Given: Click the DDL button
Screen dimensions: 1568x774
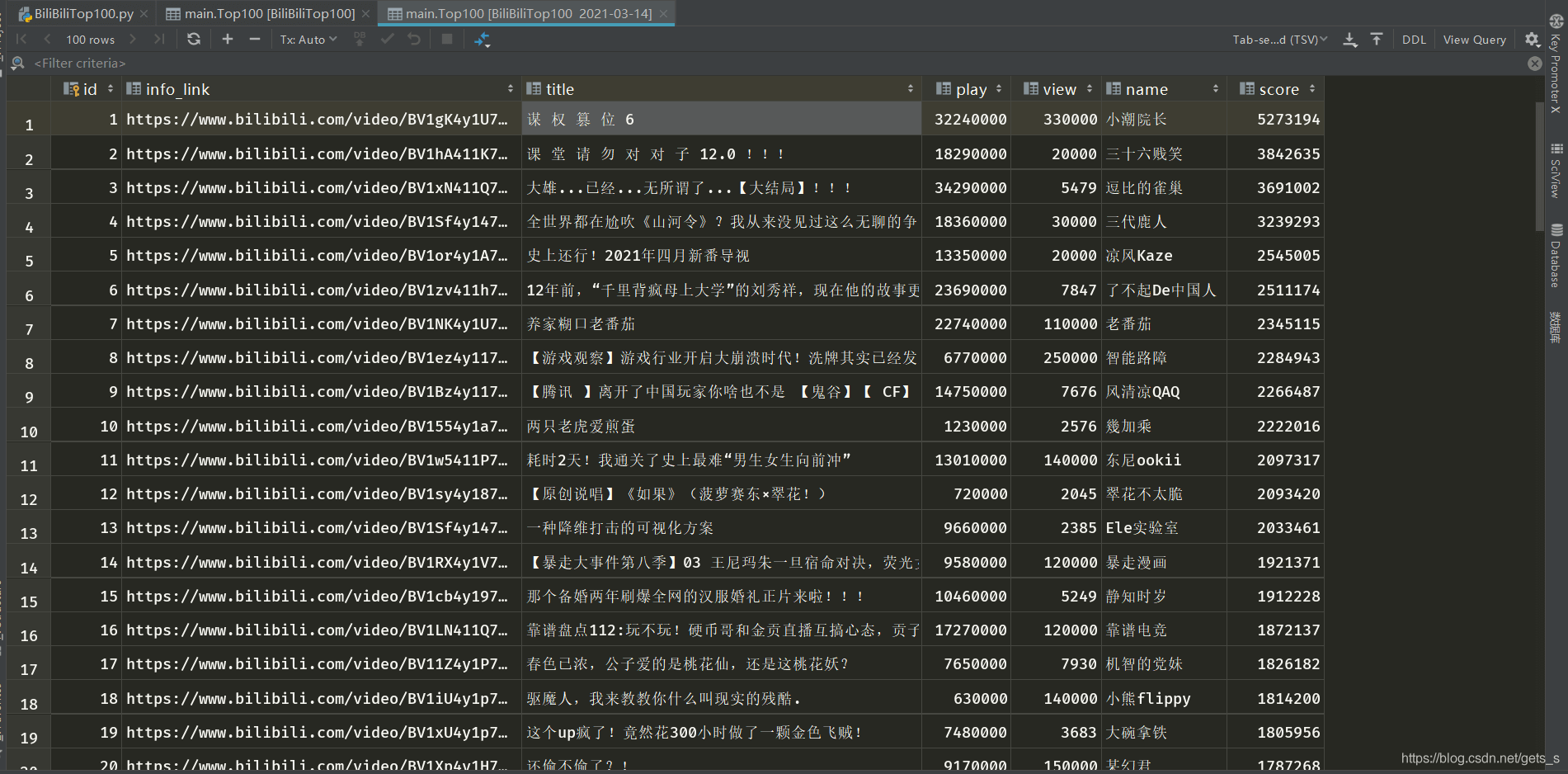Looking at the screenshot, I should click(1414, 39).
